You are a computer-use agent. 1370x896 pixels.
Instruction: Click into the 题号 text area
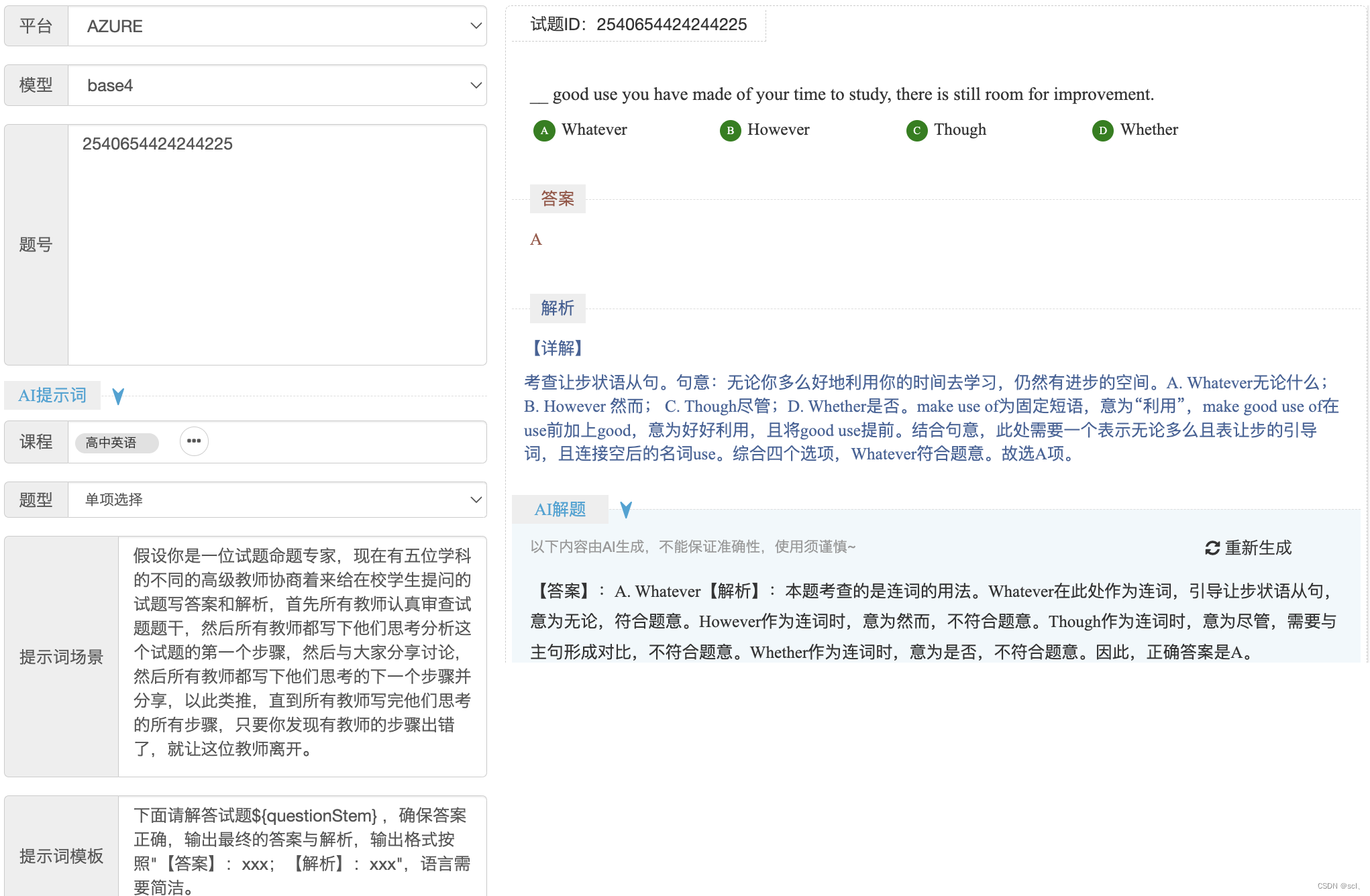(x=277, y=245)
